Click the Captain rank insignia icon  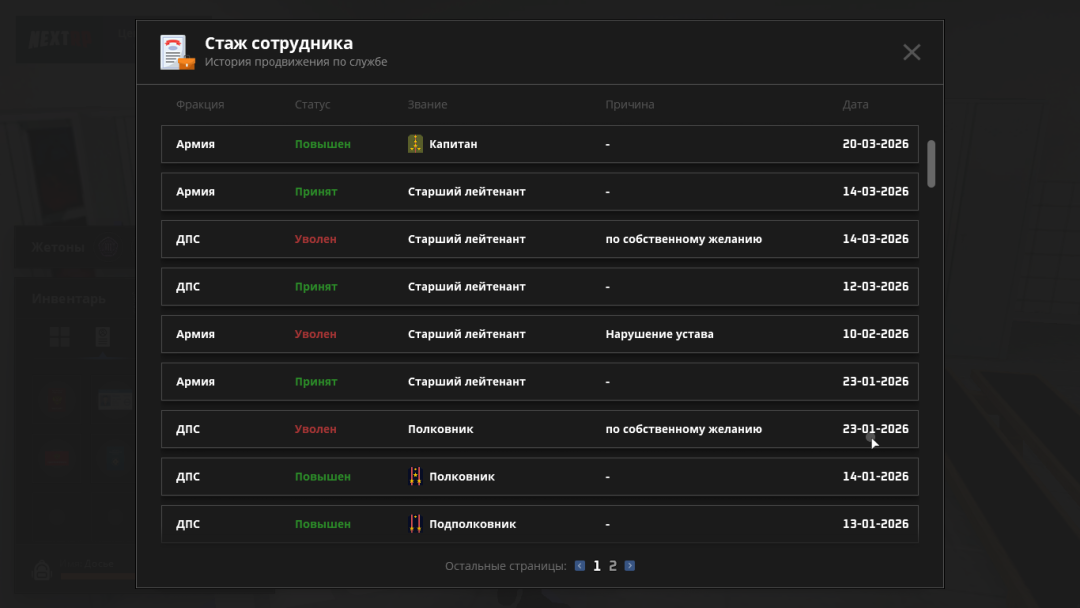[x=415, y=144]
